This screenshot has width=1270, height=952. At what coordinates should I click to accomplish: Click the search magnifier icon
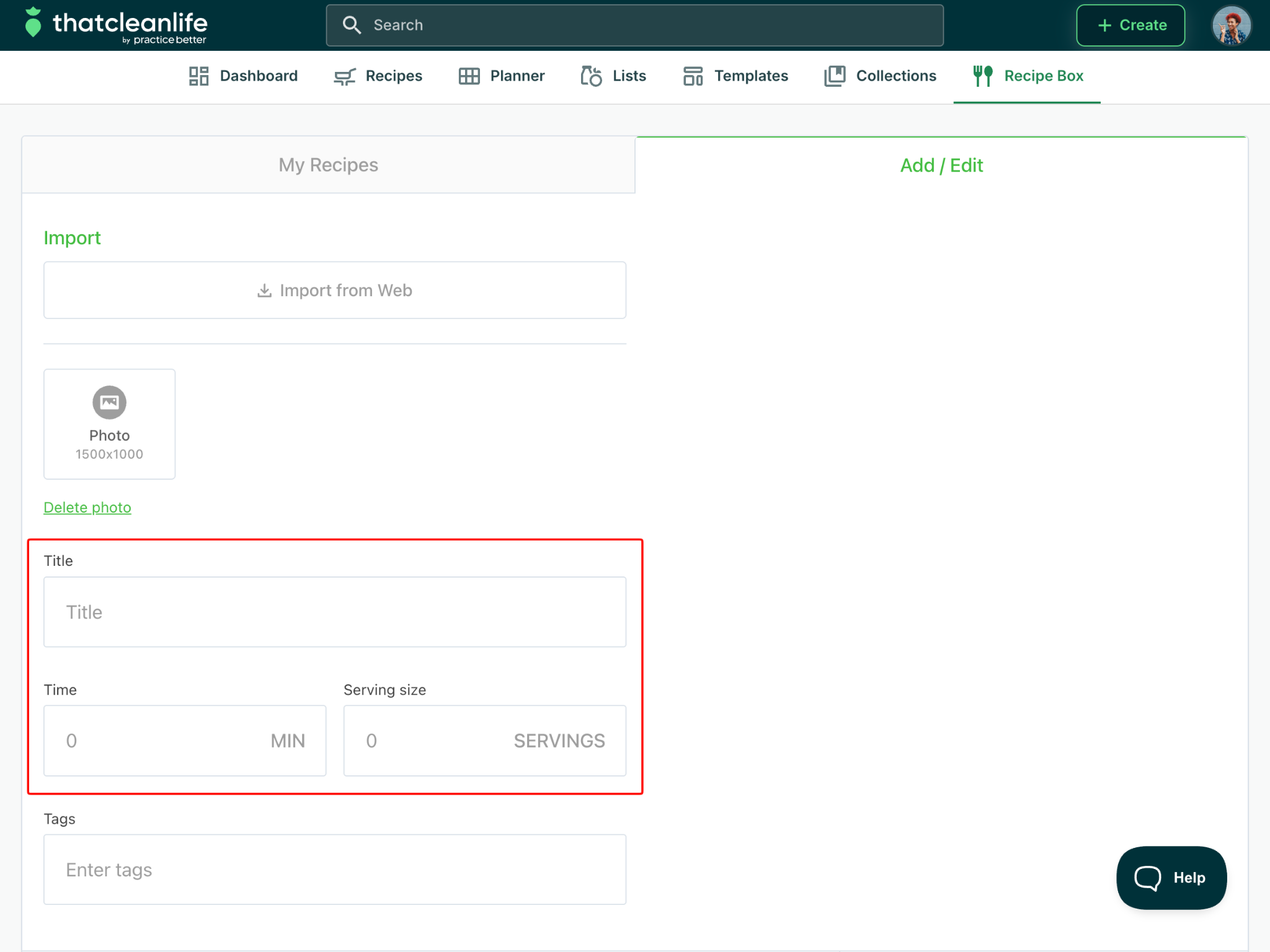coord(352,25)
